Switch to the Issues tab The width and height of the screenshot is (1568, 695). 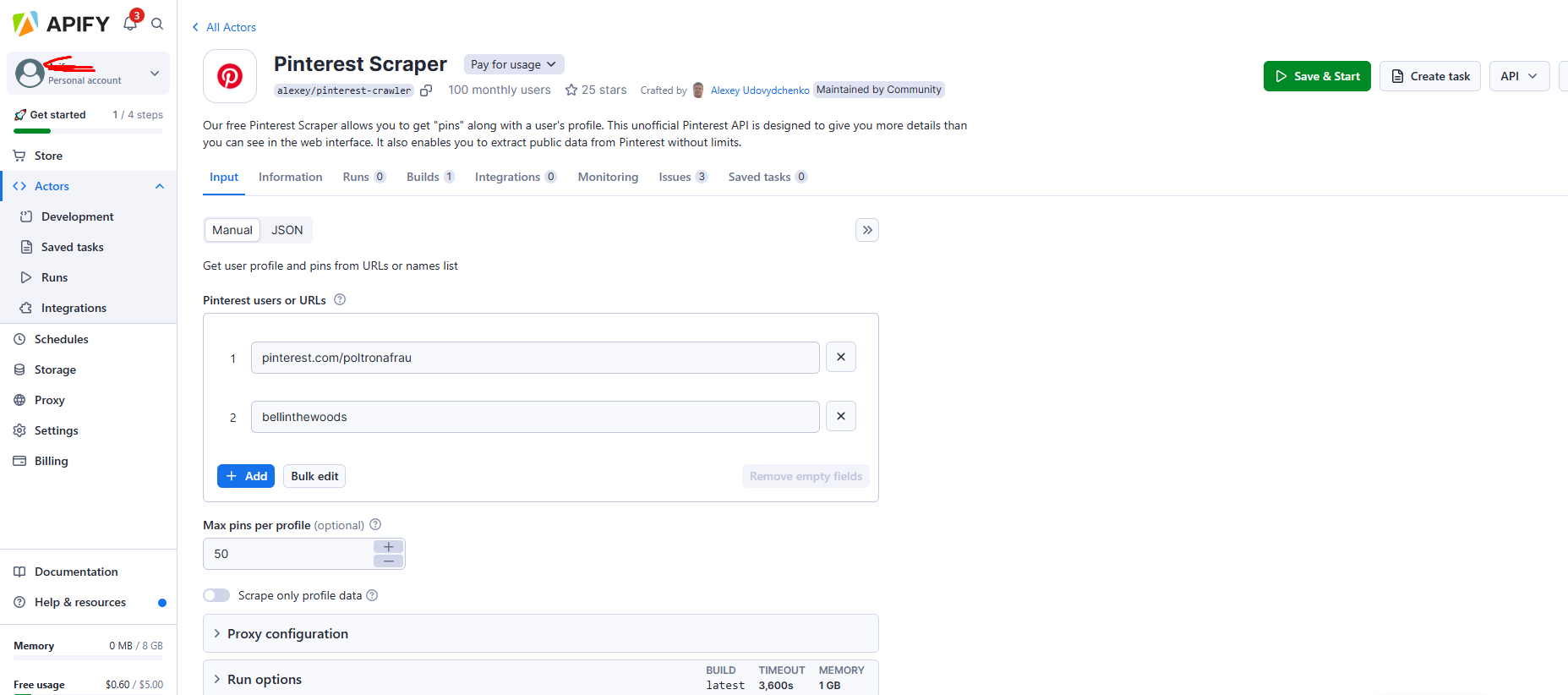683,177
